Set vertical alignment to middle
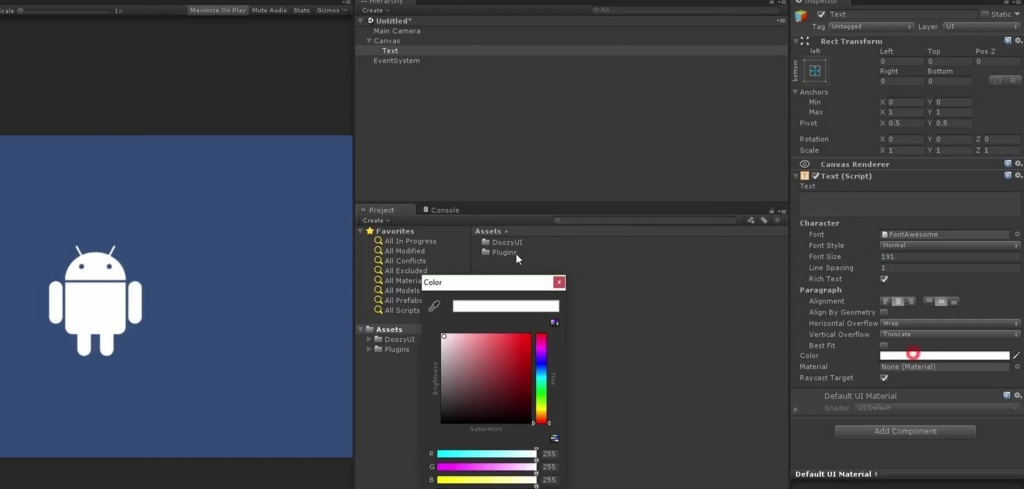The width and height of the screenshot is (1024, 489). [941, 302]
